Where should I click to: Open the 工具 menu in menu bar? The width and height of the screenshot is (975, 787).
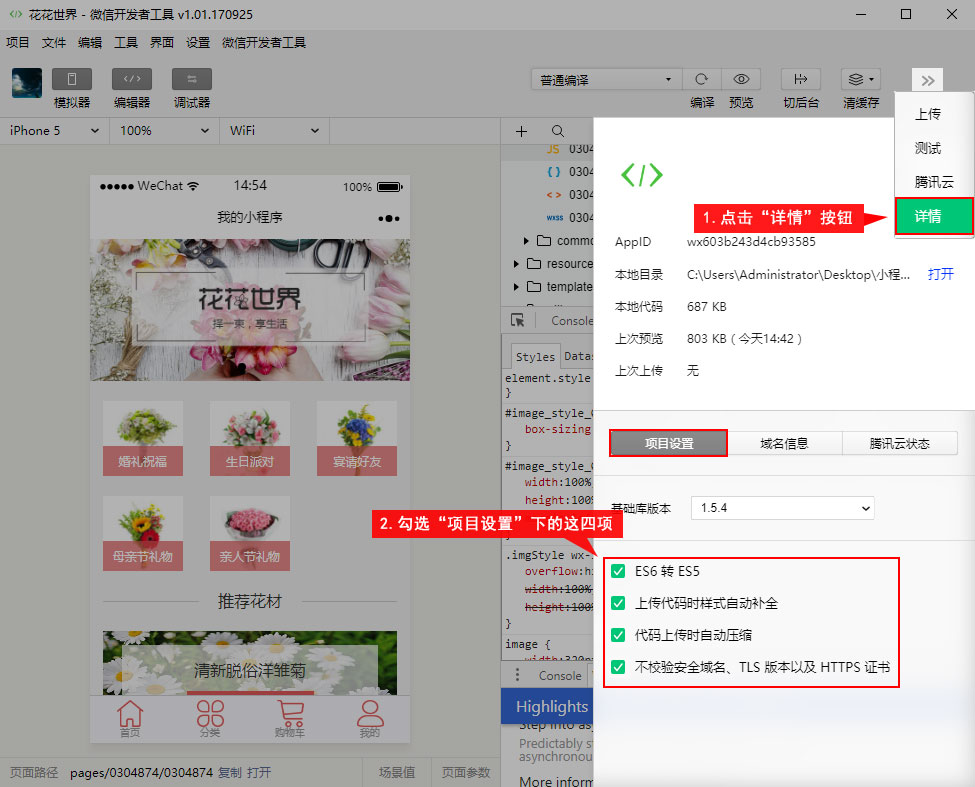(x=126, y=43)
